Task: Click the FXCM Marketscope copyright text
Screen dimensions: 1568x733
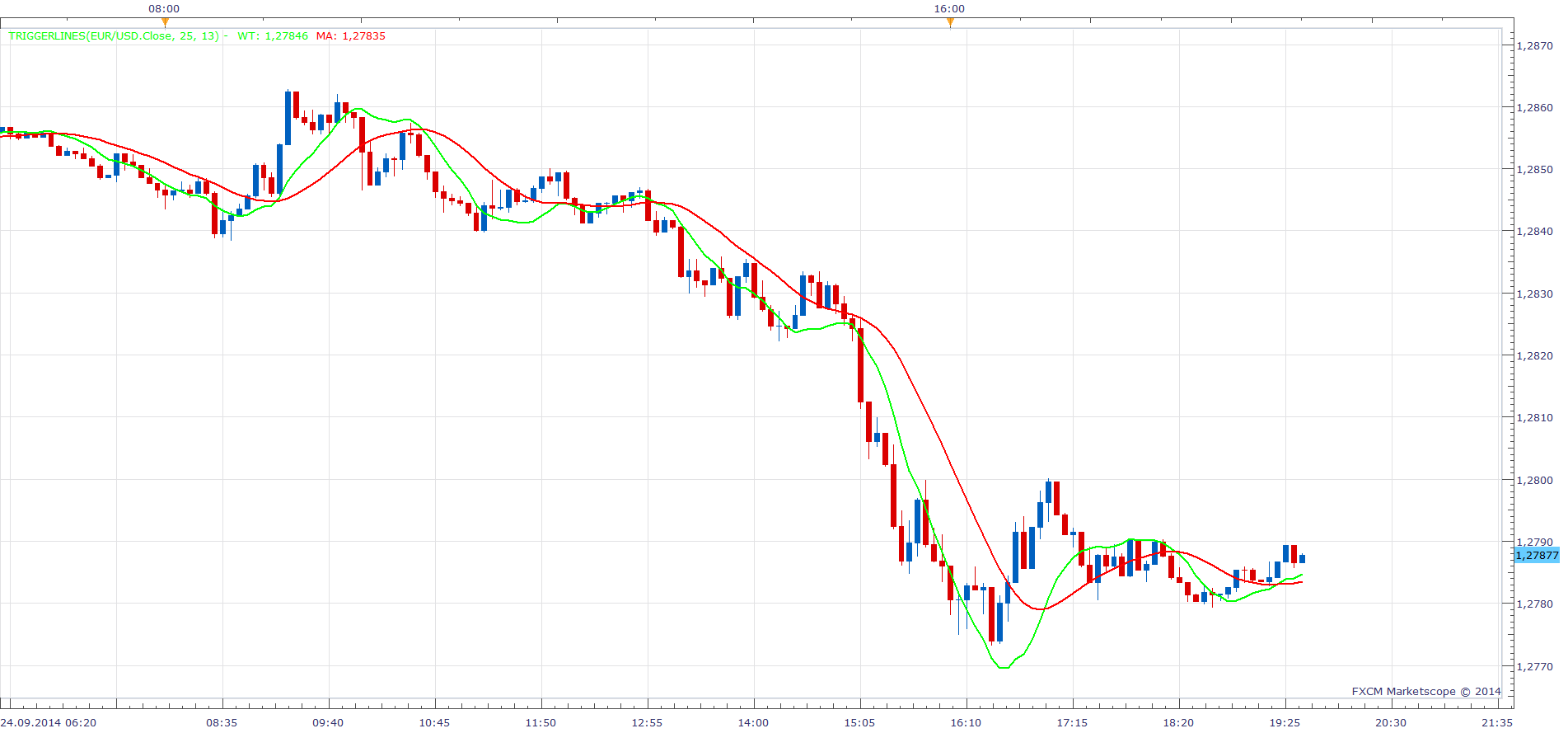Action: pyautogui.click(x=1426, y=691)
